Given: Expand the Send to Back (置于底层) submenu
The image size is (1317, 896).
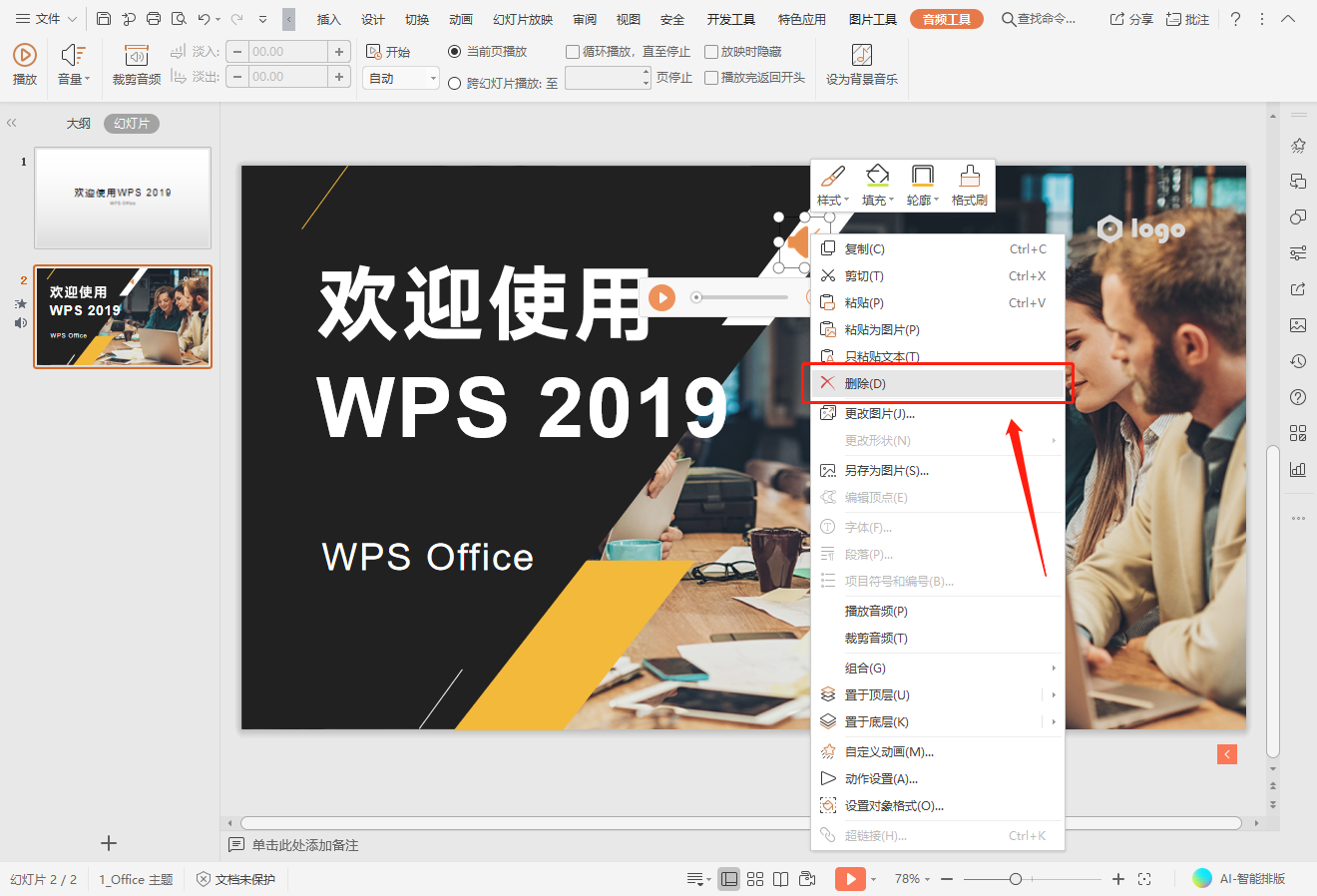Looking at the screenshot, I should pos(1054,721).
